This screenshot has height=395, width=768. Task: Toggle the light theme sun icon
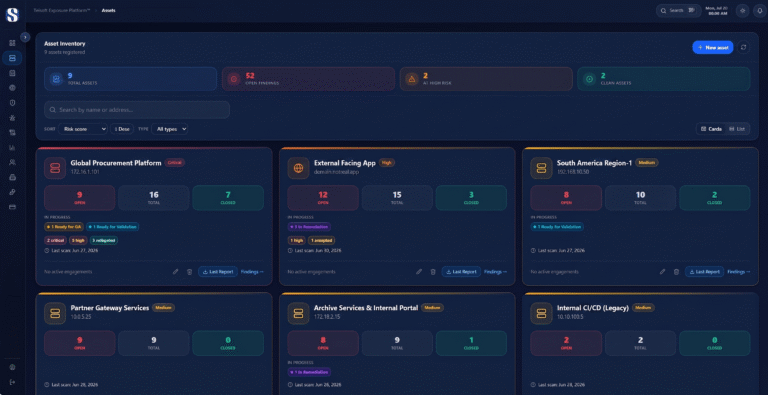click(x=743, y=11)
